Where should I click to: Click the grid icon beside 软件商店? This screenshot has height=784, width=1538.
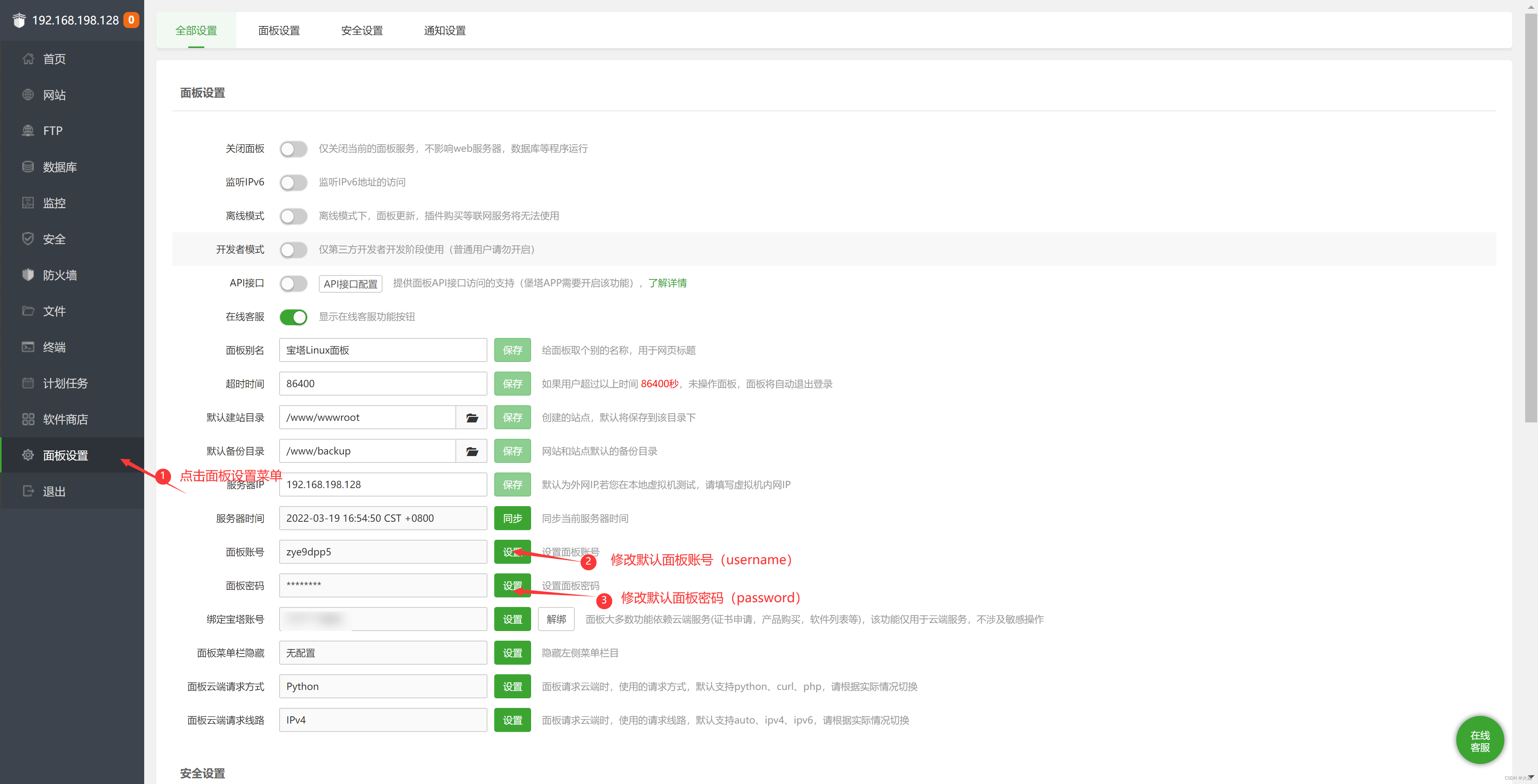28,419
